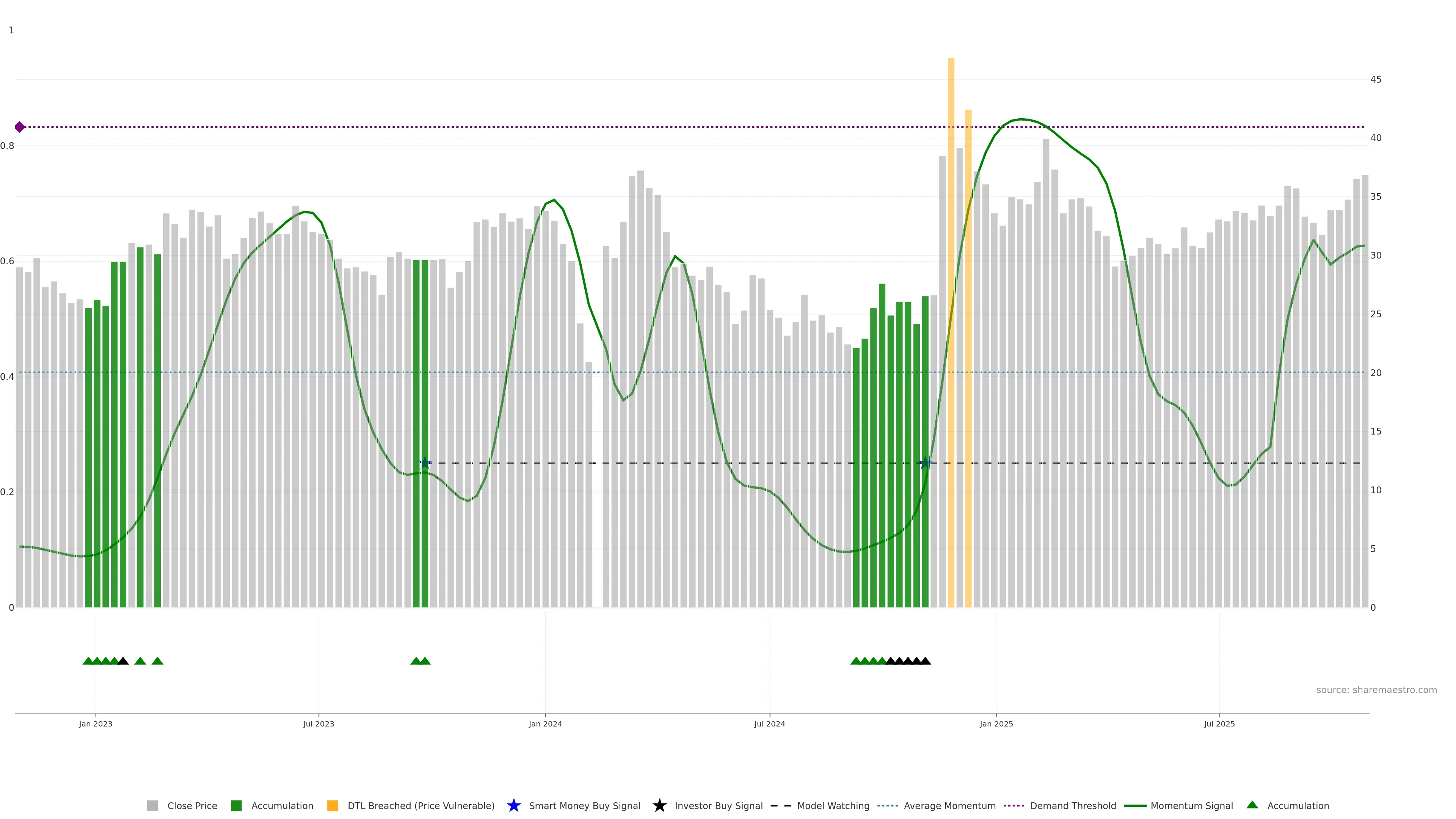The image size is (1456, 819).
Task: Click the star marker near November 2024
Action: tap(925, 463)
